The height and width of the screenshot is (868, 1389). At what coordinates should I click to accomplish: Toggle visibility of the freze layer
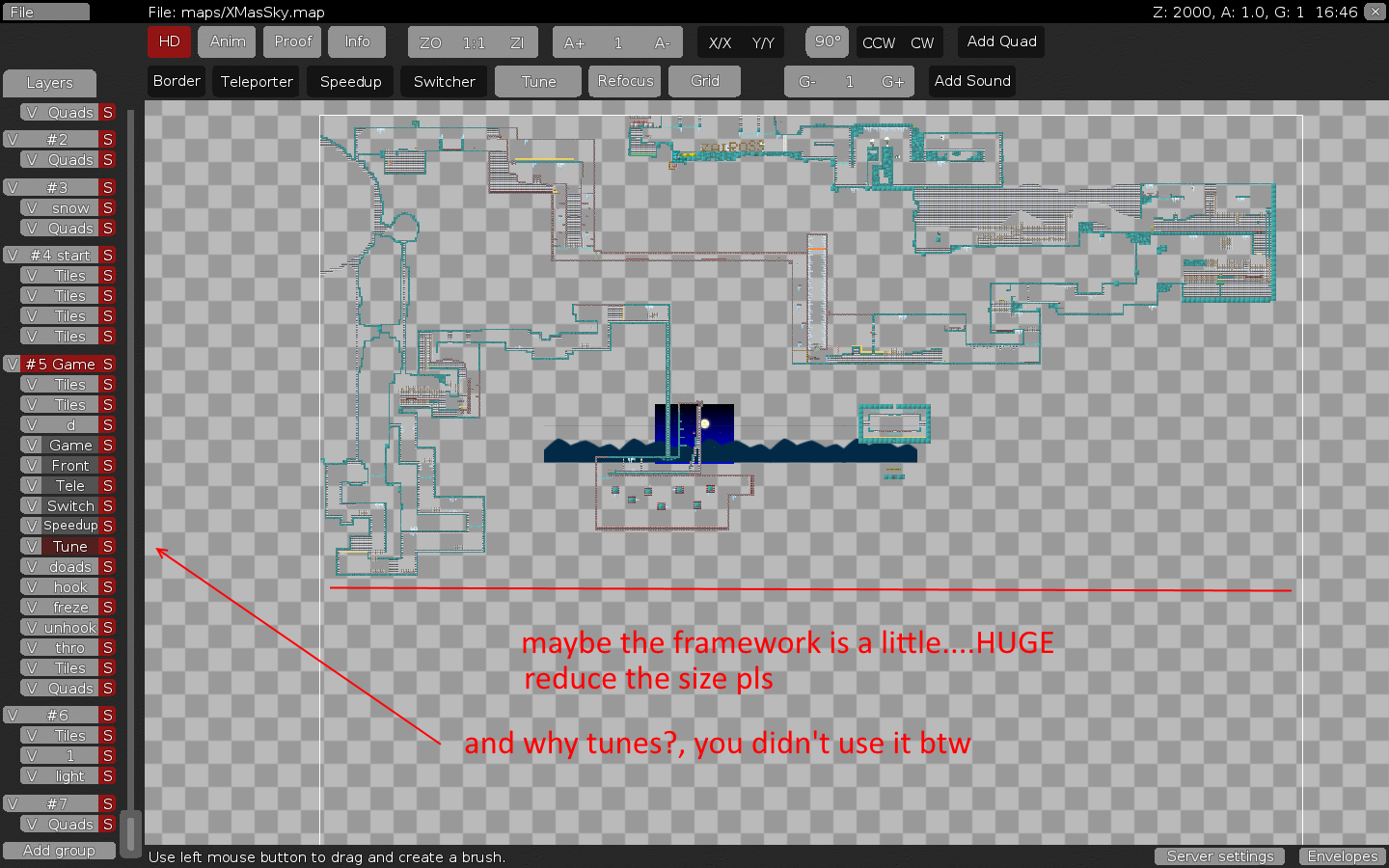(32, 608)
